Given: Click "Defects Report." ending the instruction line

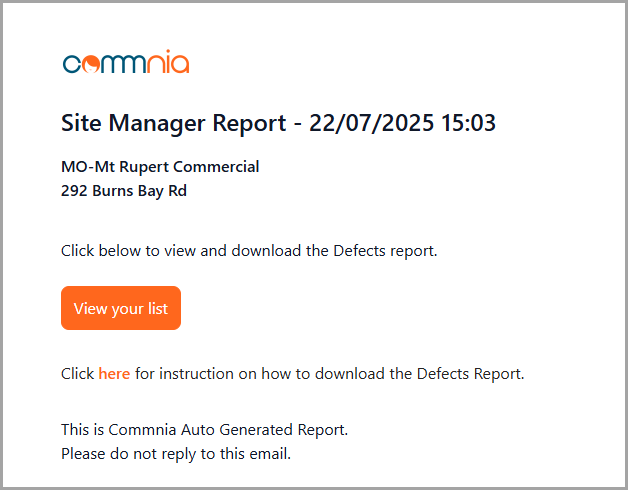Looking at the screenshot, I should click(471, 373).
